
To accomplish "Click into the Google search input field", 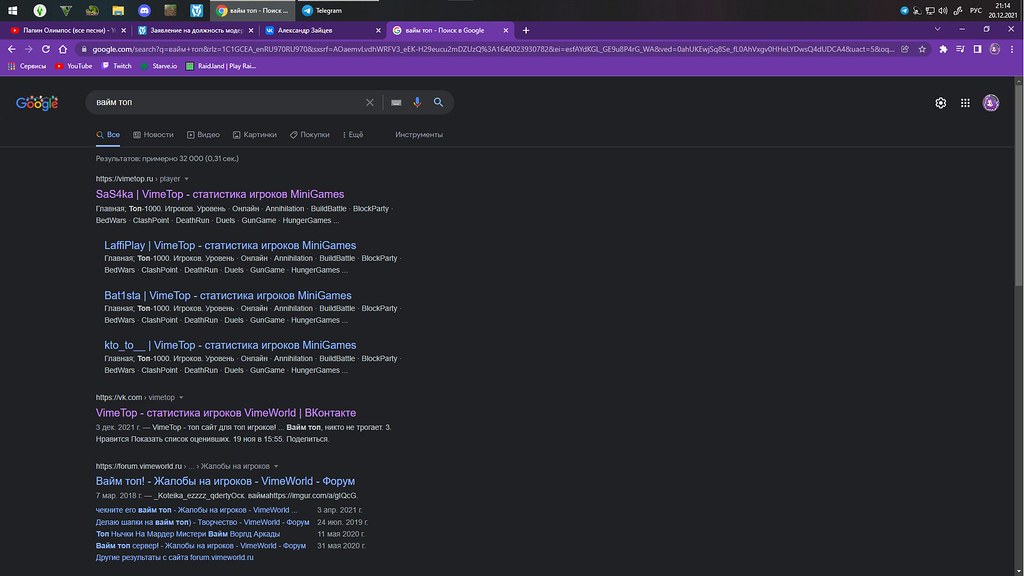I will tap(220, 102).
